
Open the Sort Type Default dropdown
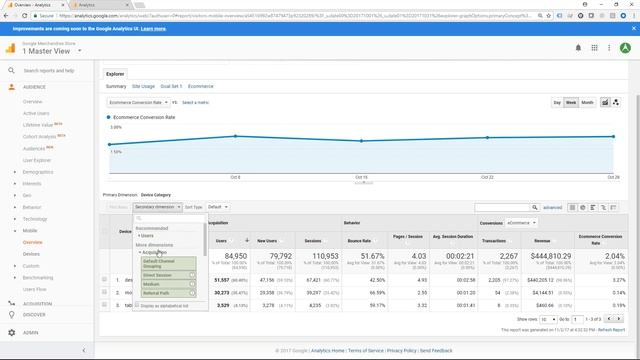coord(218,207)
